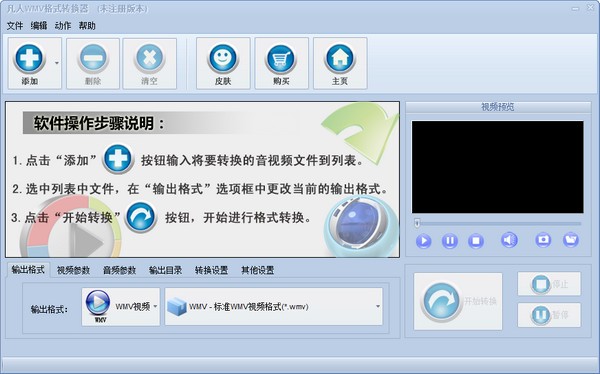
Task: Click the 视频预览 panel header
Action: (x=498, y=107)
